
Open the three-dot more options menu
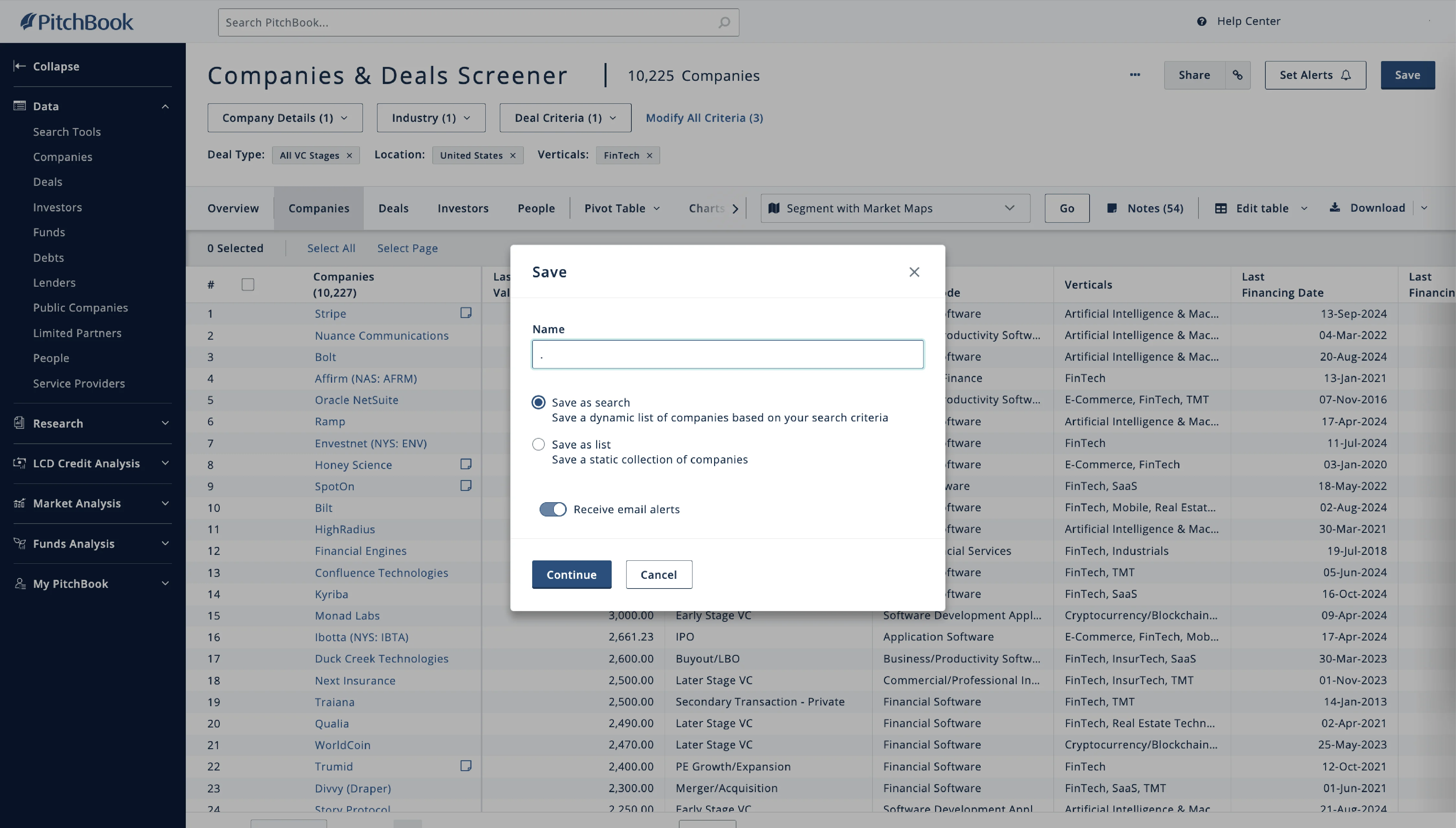pos(1135,75)
